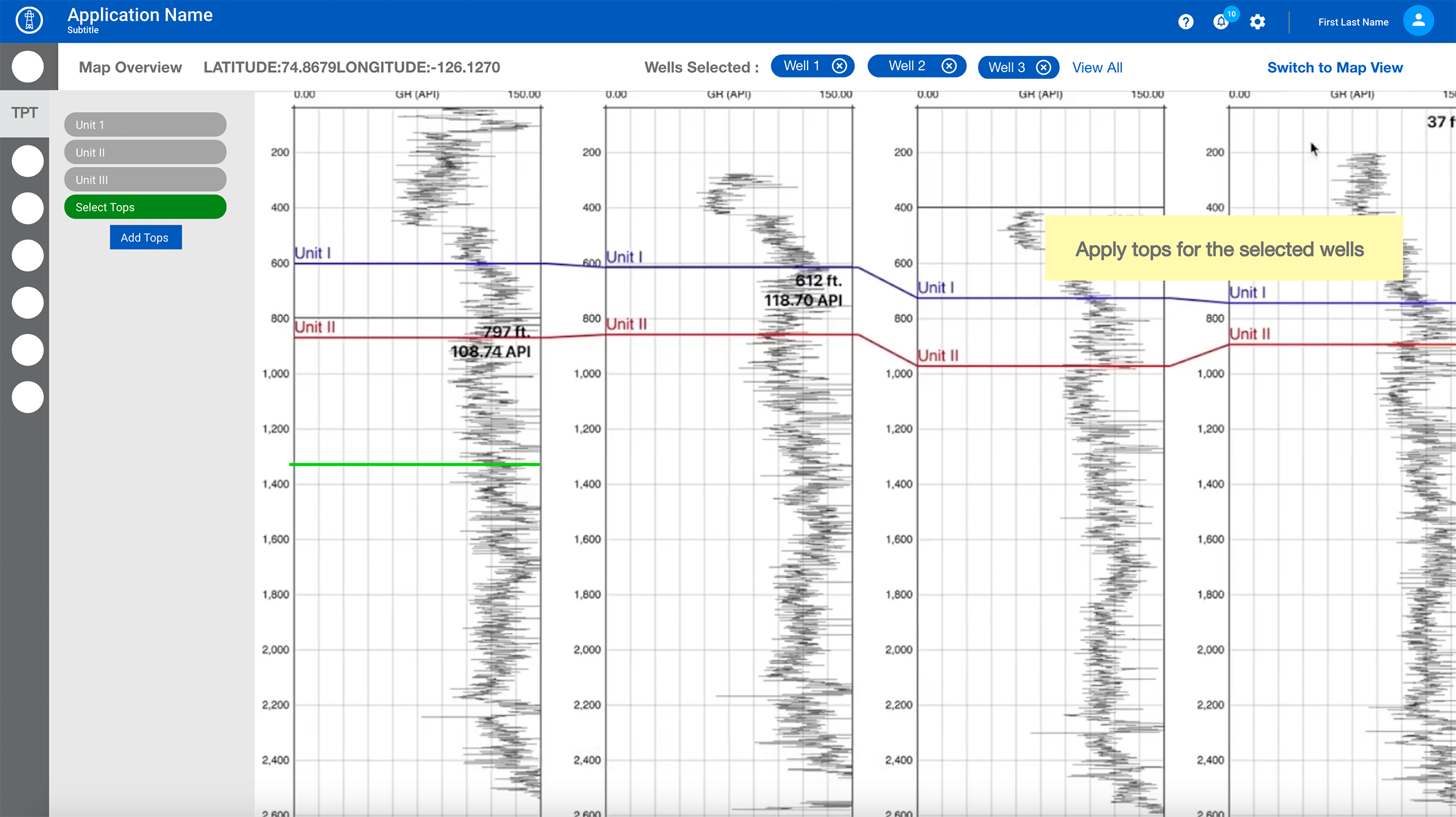Click the user profile avatar icon

(x=1418, y=21)
